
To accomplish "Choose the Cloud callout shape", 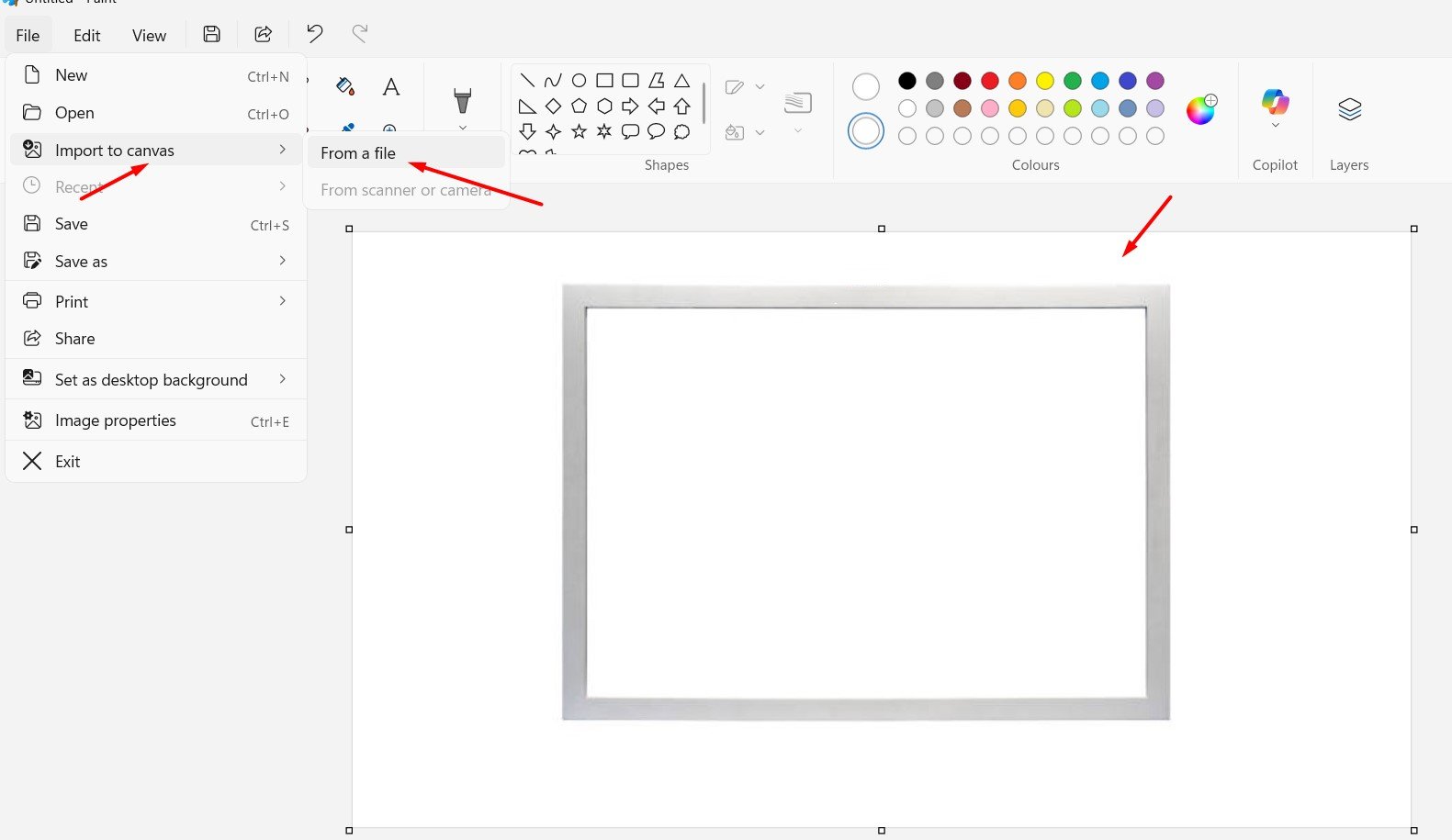I will 681,131.
